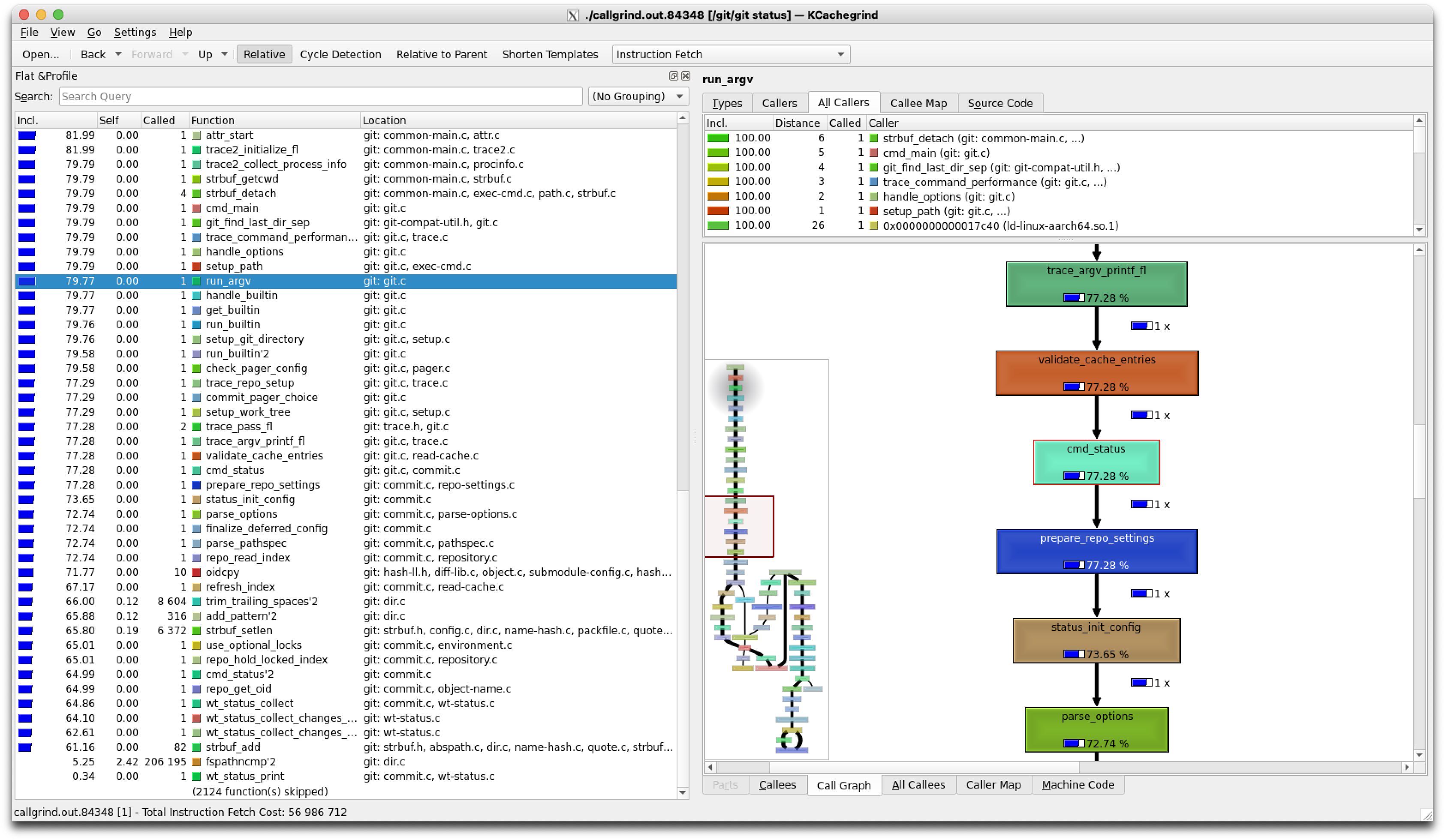Image resolution: width=1445 pixels, height=840 pixels.
Task: Click the color icon of handle_options caller
Action: click(x=874, y=197)
